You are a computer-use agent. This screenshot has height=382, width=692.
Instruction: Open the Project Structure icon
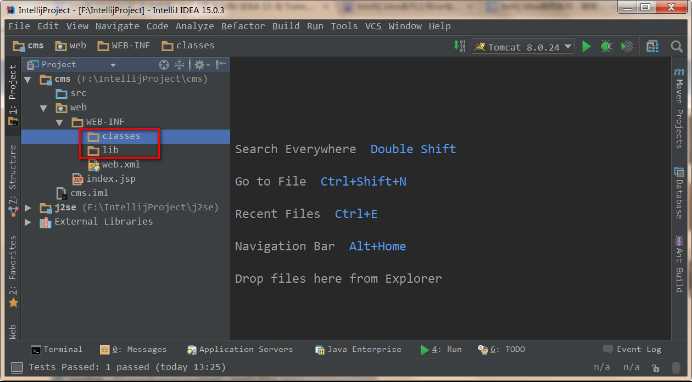pos(652,46)
